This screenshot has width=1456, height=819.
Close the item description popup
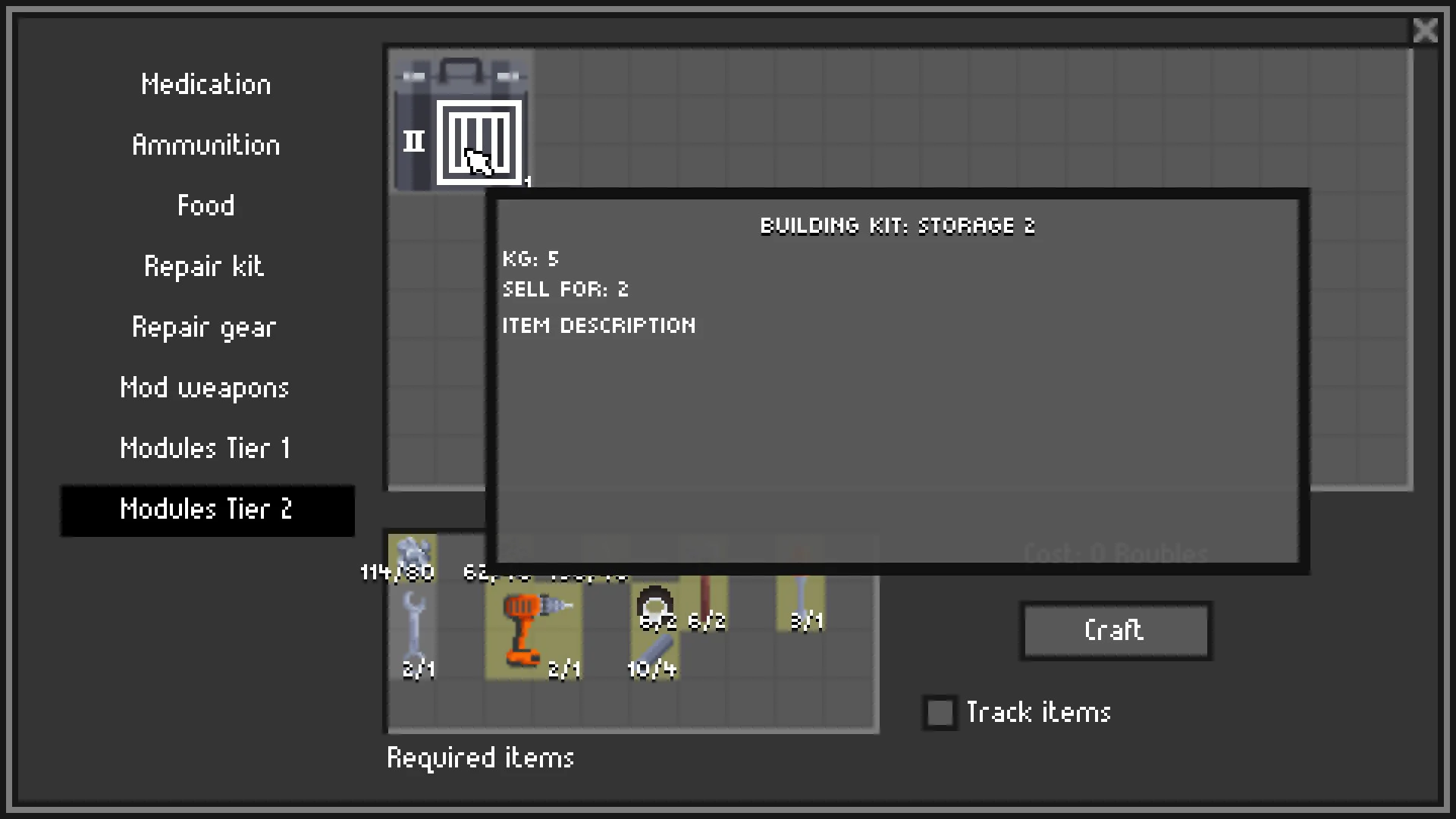(1428, 31)
